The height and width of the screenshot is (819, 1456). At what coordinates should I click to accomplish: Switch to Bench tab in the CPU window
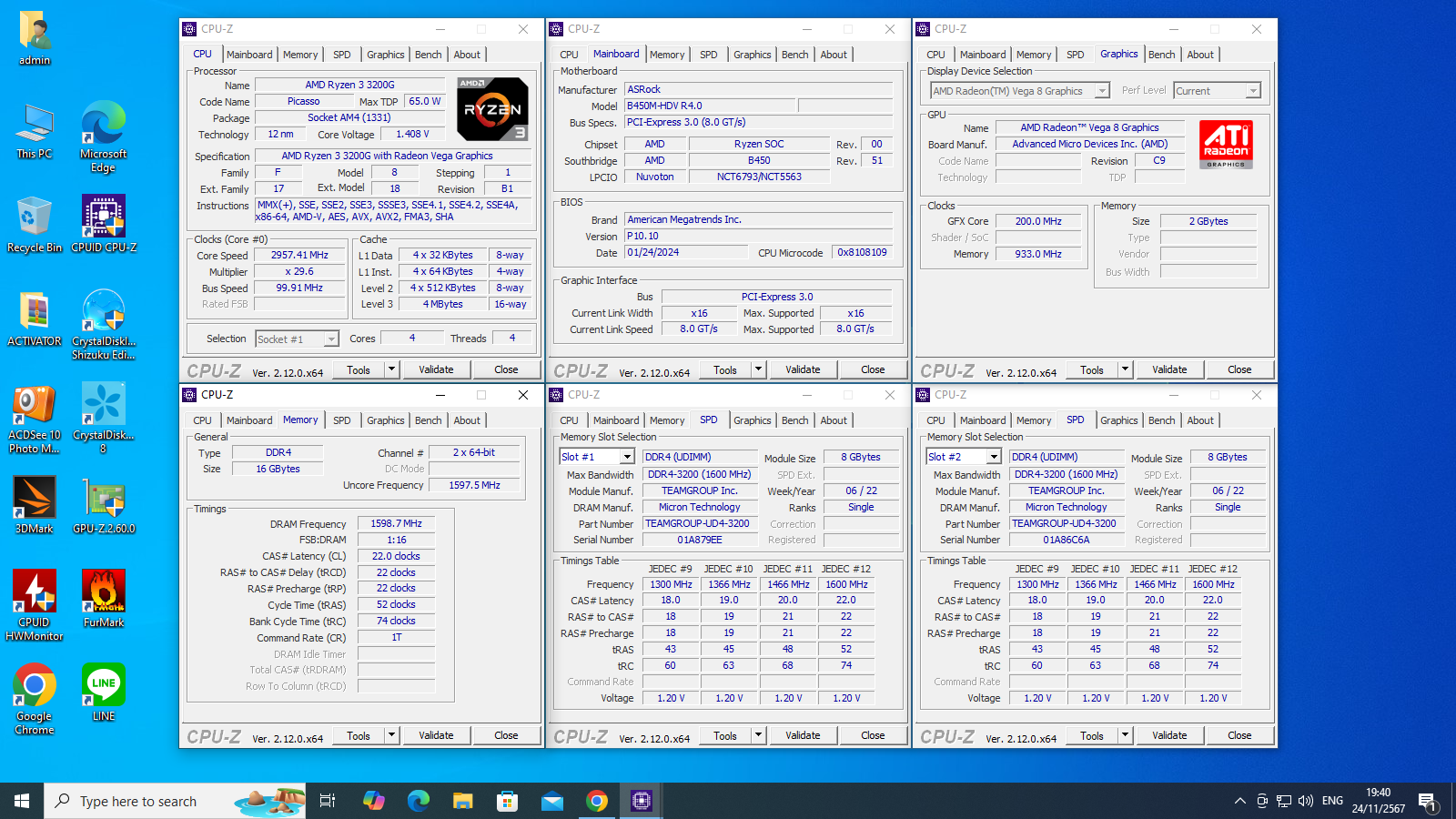tap(429, 55)
